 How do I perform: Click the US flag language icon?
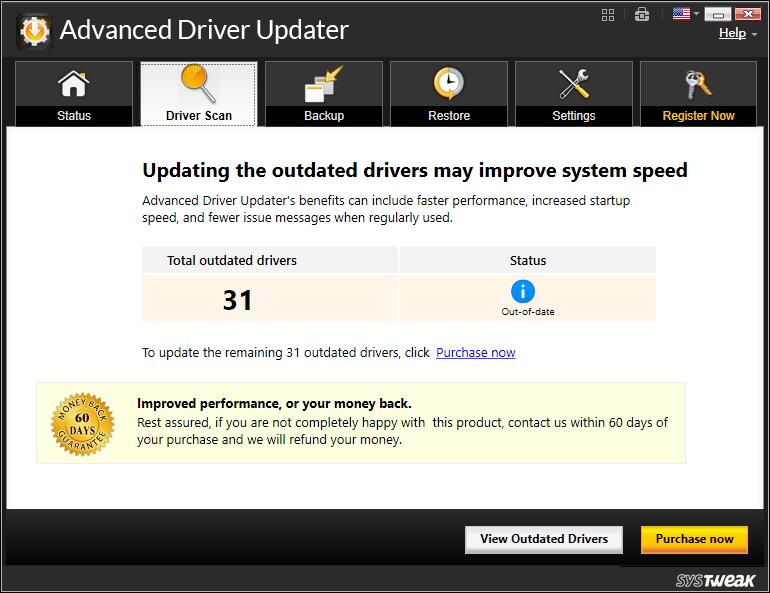tap(681, 14)
